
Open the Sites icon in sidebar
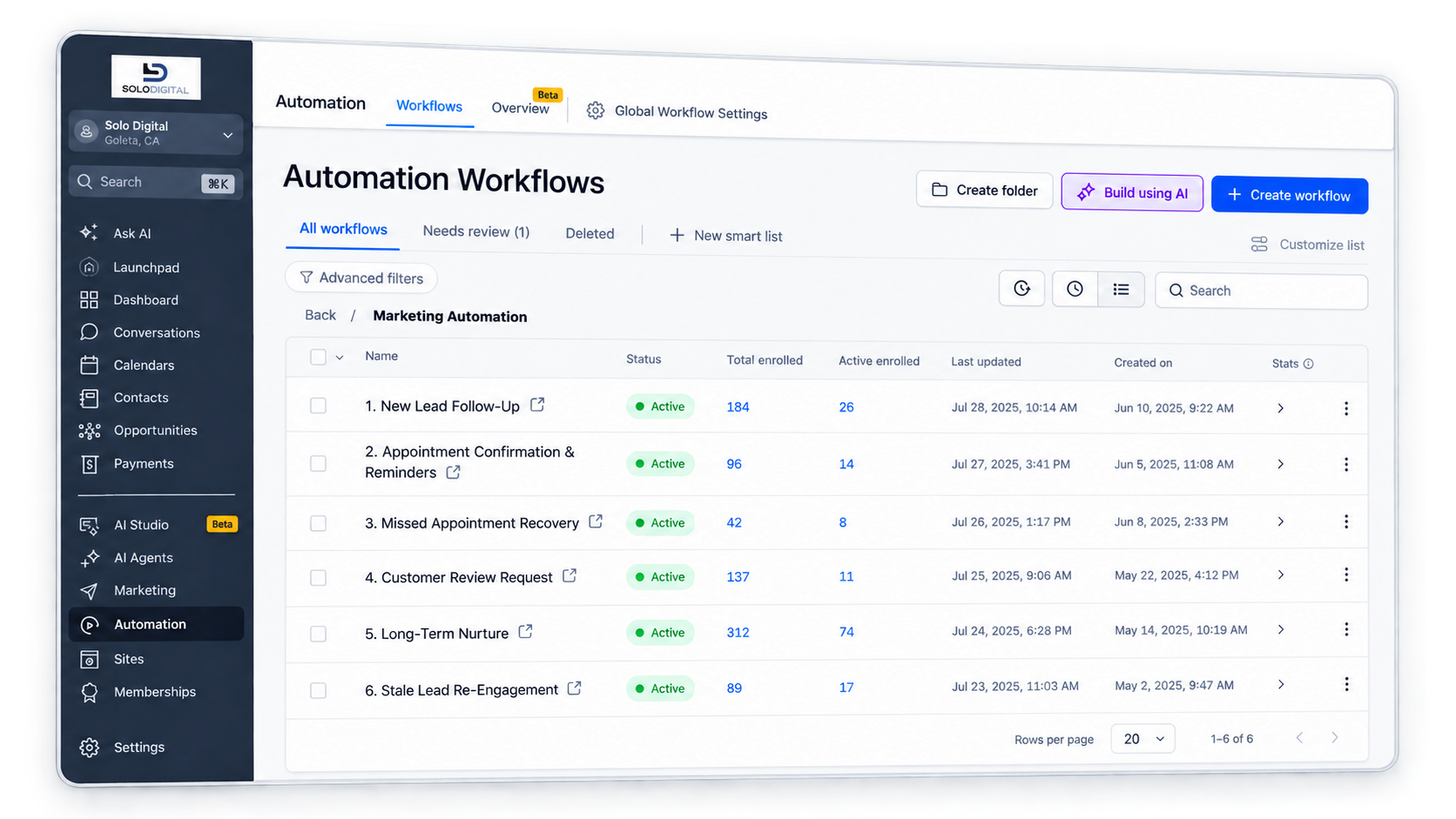89,659
